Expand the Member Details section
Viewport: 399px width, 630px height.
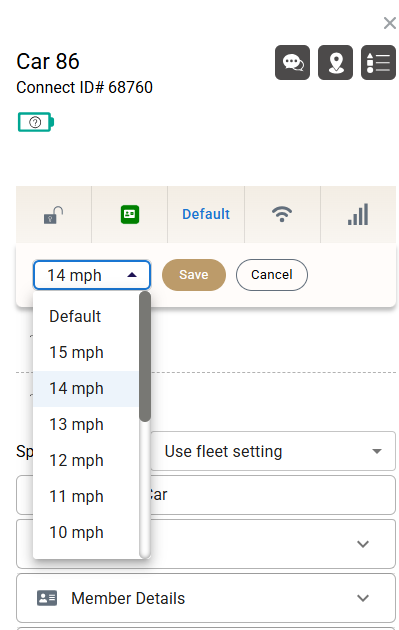(206, 598)
